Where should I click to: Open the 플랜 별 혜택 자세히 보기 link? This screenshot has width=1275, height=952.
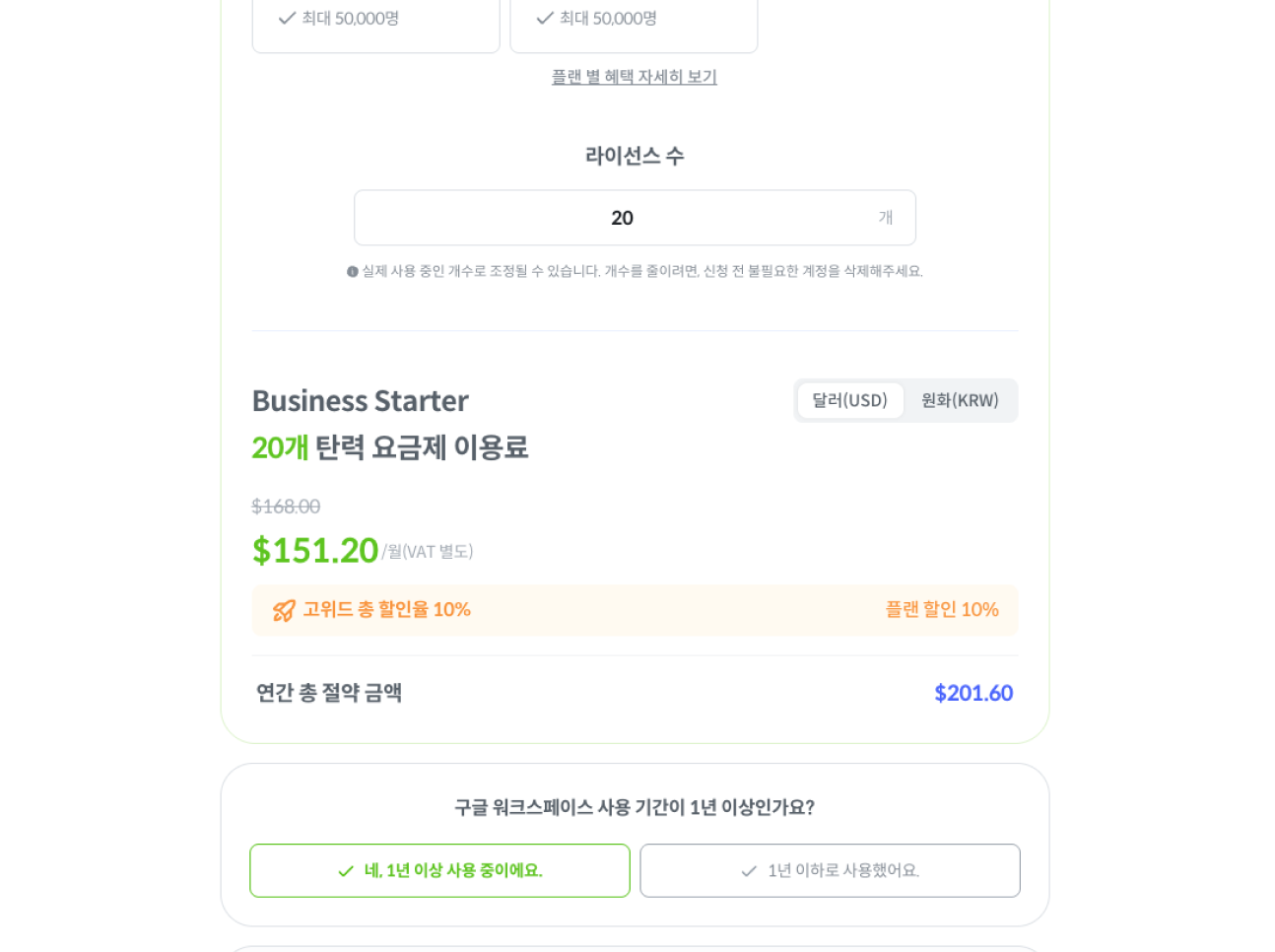pyautogui.click(x=634, y=77)
